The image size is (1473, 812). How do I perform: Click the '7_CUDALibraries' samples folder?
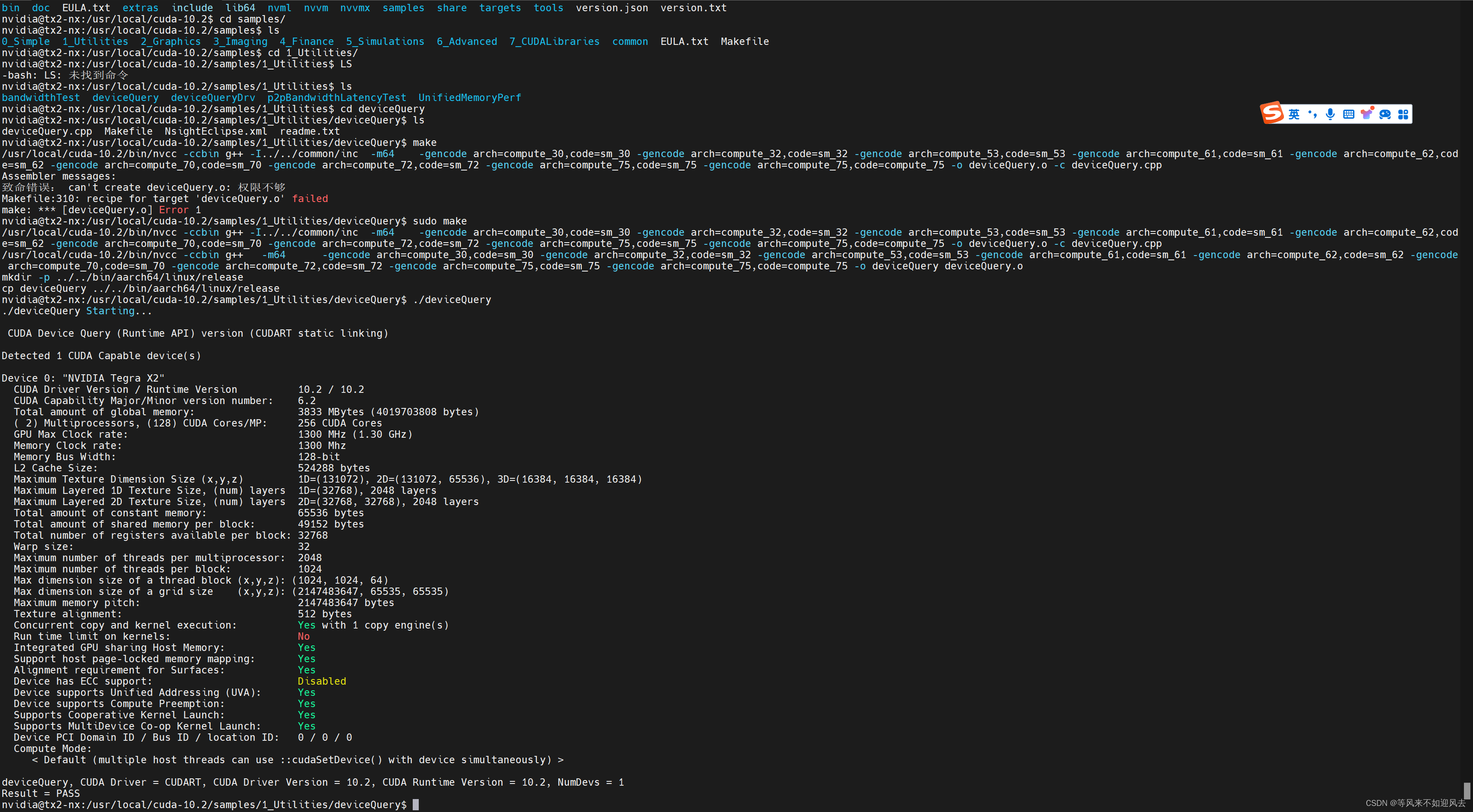(555, 42)
